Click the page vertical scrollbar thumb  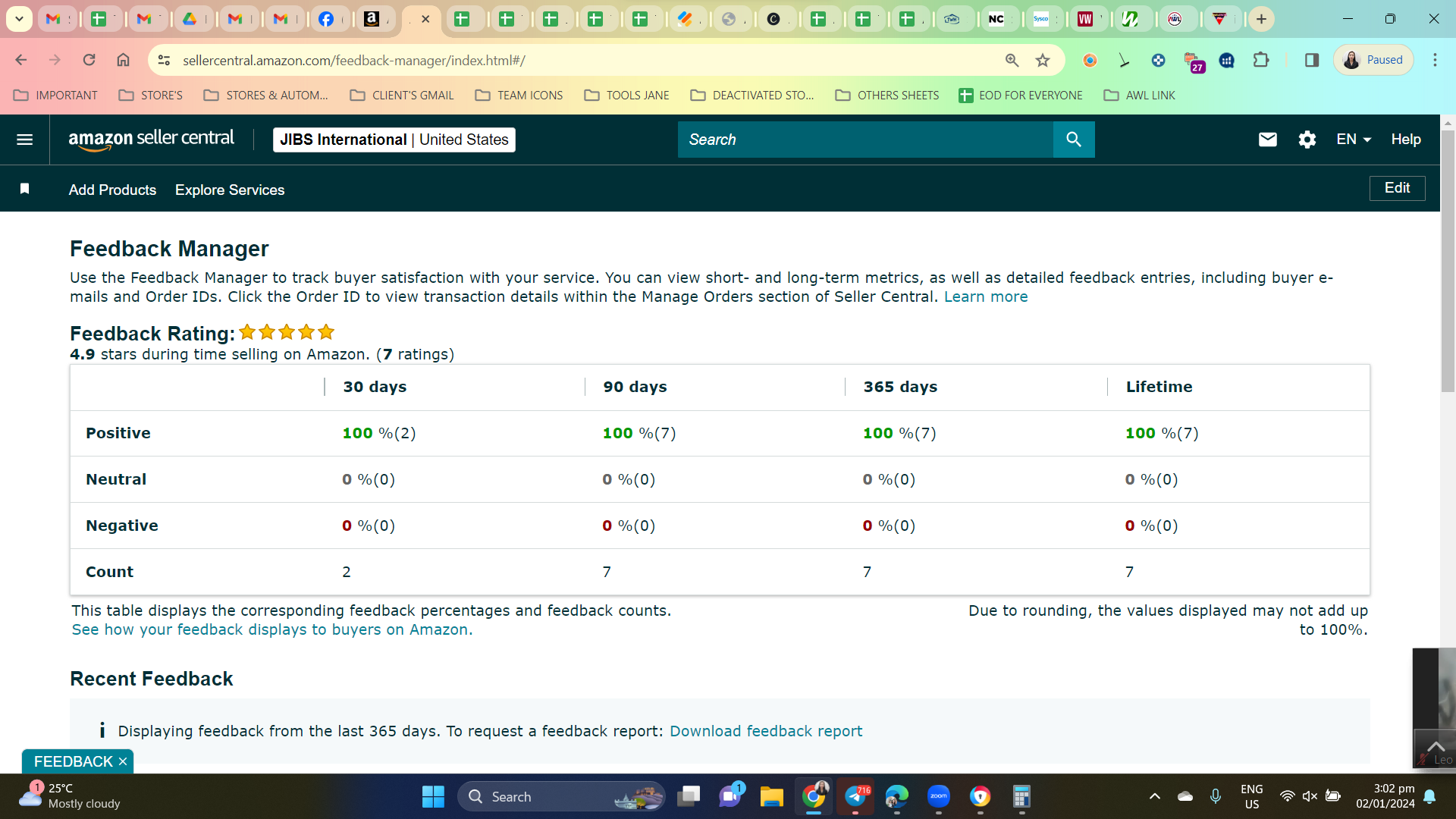[1448, 262]
